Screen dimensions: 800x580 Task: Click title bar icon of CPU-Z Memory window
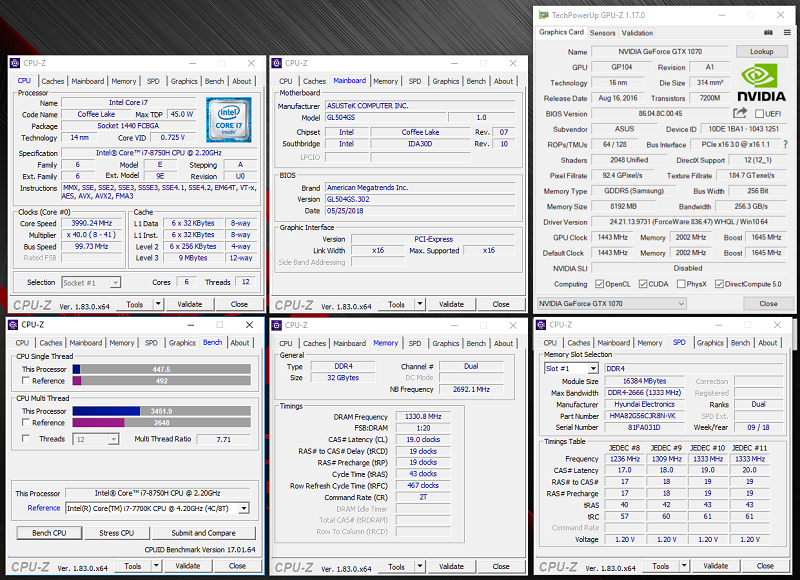[x=277, y=325]
